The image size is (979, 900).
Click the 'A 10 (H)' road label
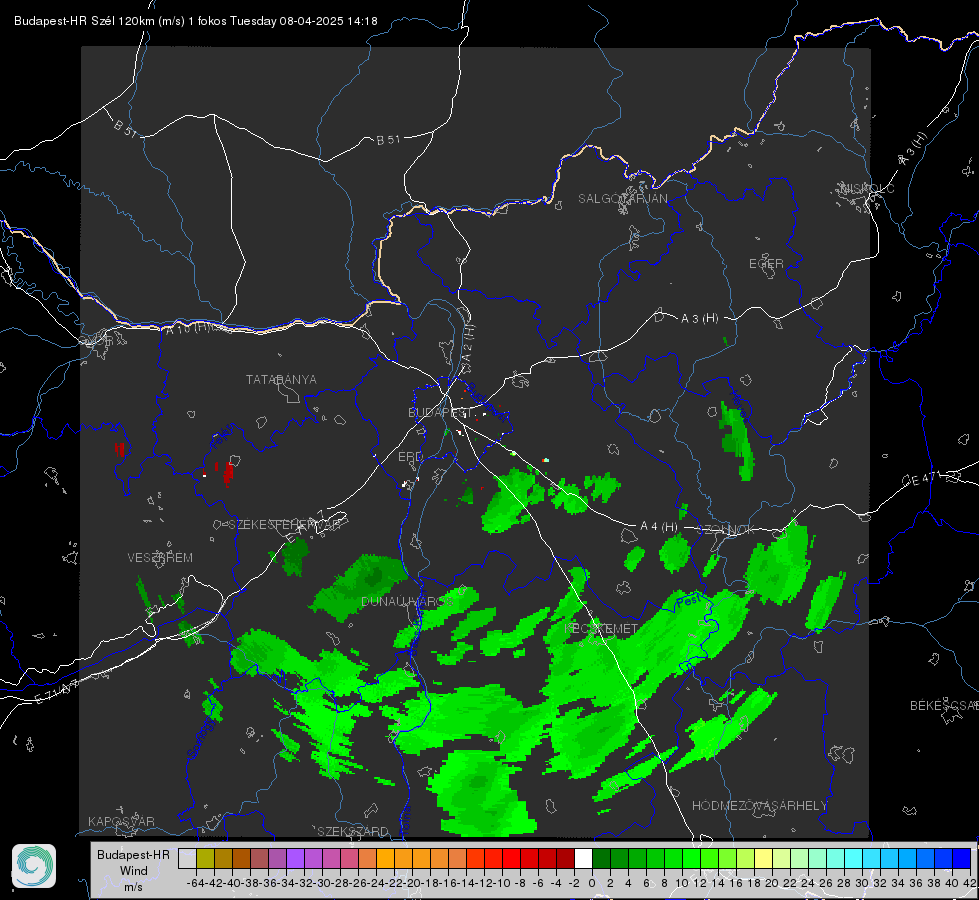(189, 327)
